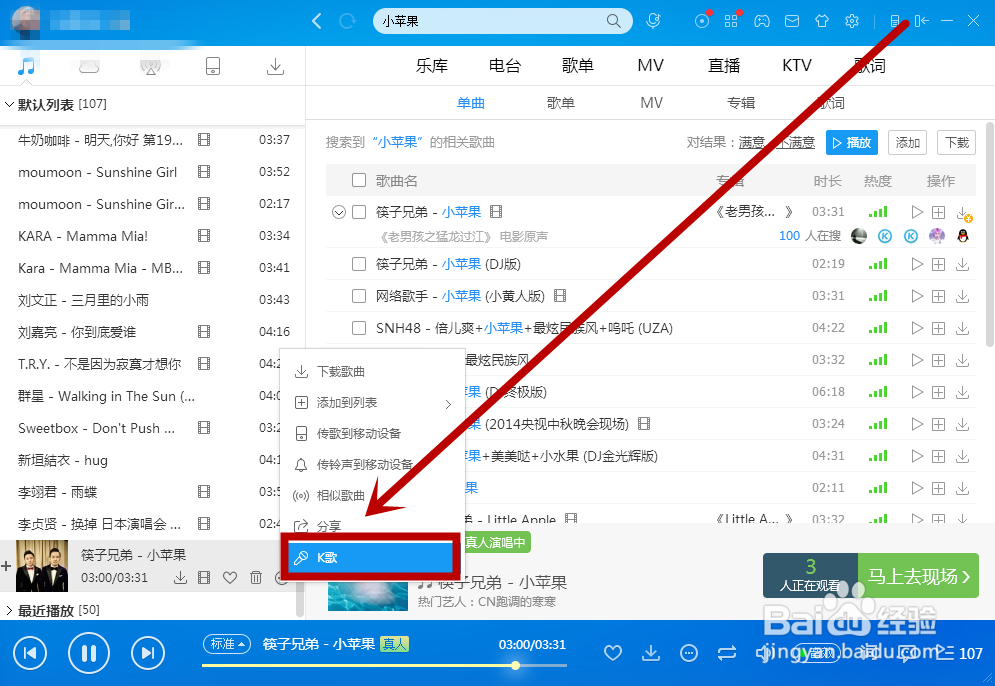Choose 相似歌曲 from context menu
The image size is (995, 686).
click(x=373, y=496)
